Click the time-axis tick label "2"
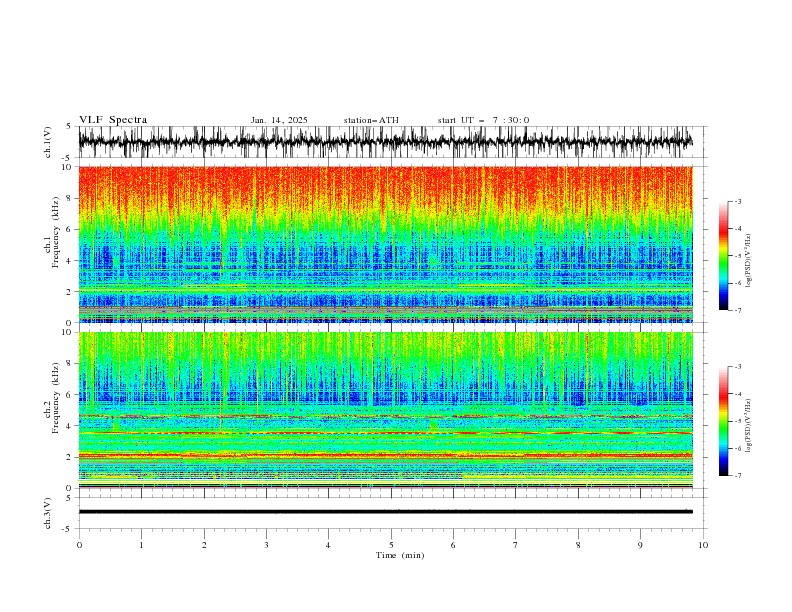 tap(204, 545)
